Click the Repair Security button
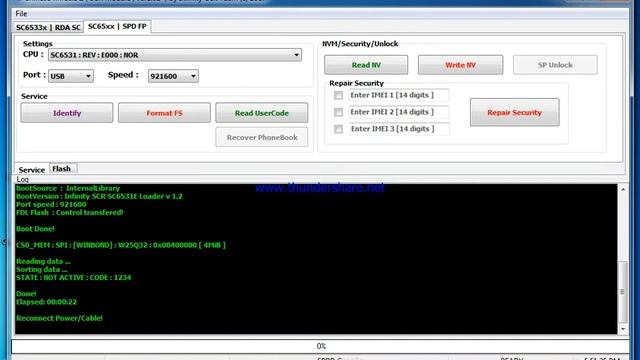Image resolution: width=640 pixels, height=360 pixels. tap(515, 112)
